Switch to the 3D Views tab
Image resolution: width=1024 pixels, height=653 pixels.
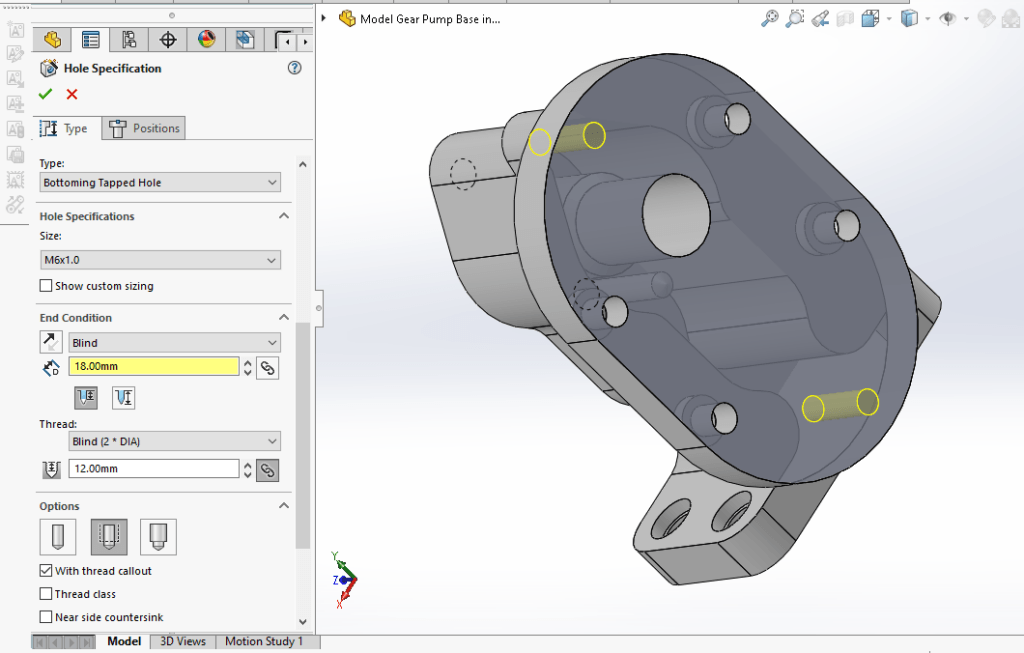click(x=182, y=641)
